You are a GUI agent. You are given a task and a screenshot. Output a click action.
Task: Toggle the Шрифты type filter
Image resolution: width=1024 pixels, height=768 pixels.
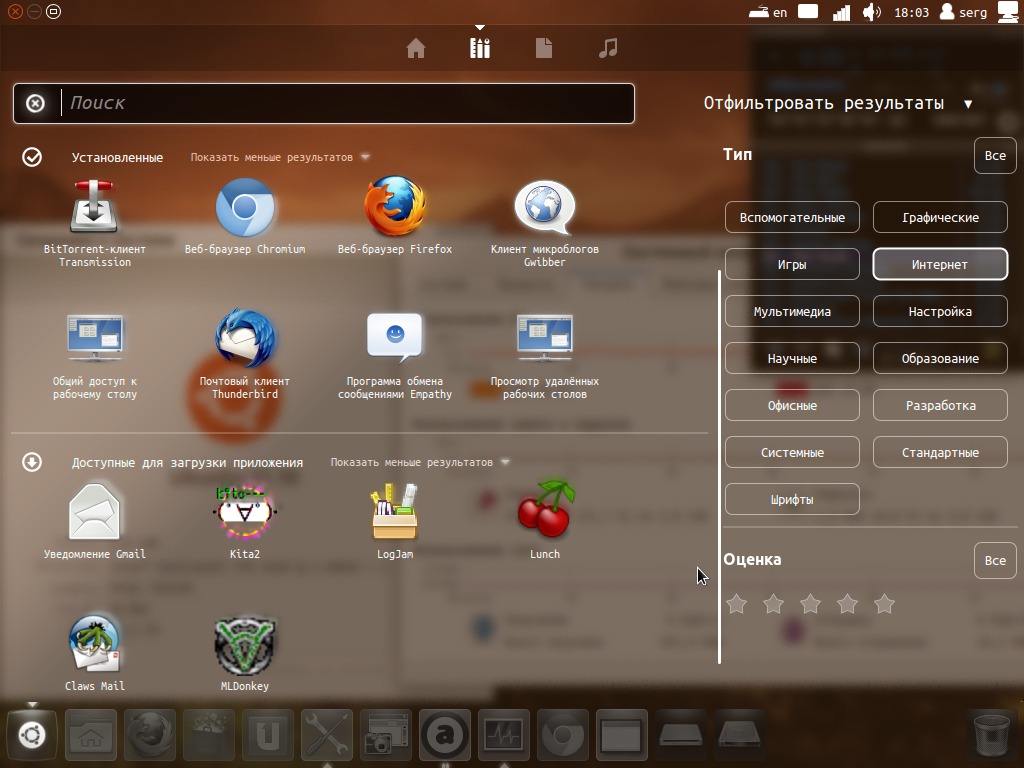click(792, 500)
